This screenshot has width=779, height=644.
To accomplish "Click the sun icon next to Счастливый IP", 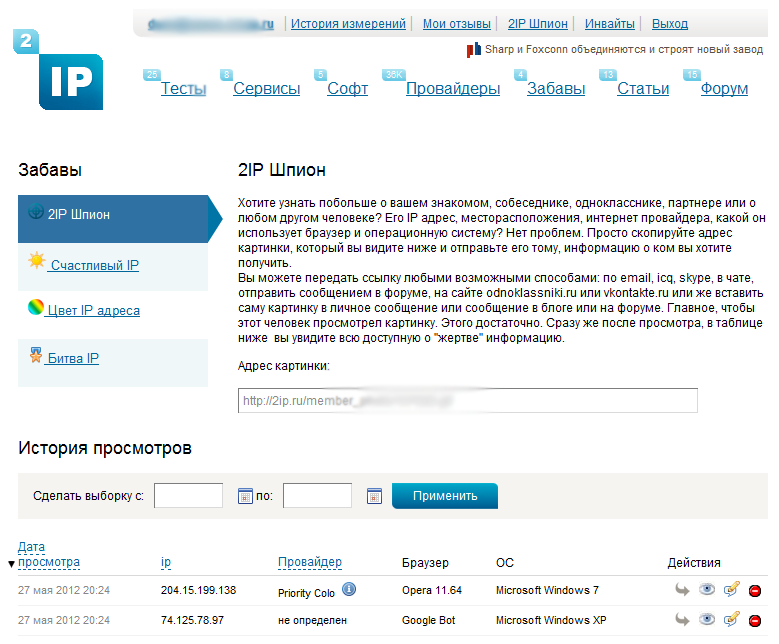I will tap(37, 260).
